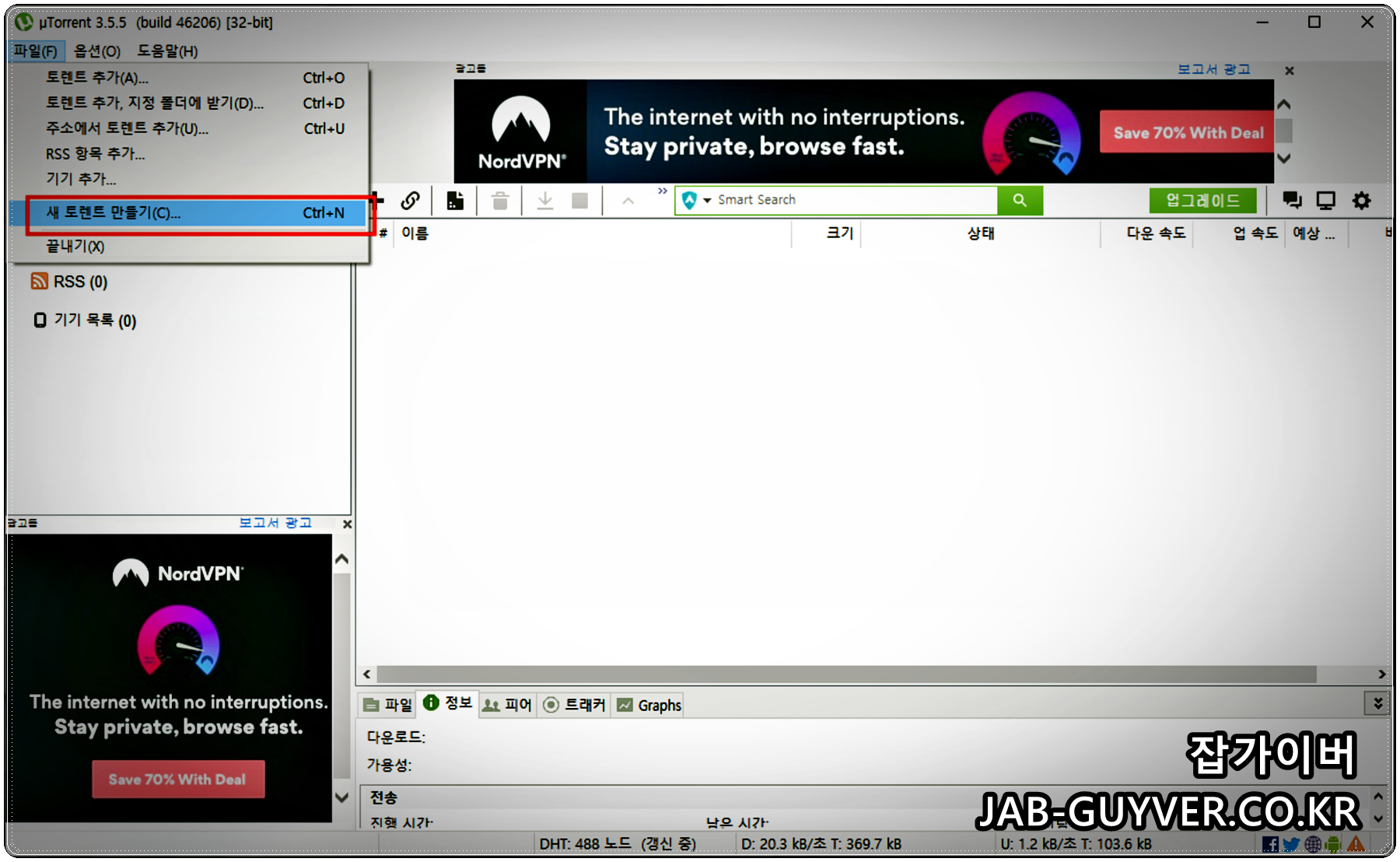This screenshot has height=862, width=1400.
Task: Open the 옵션(O) menu
Action: coord(97,51)
